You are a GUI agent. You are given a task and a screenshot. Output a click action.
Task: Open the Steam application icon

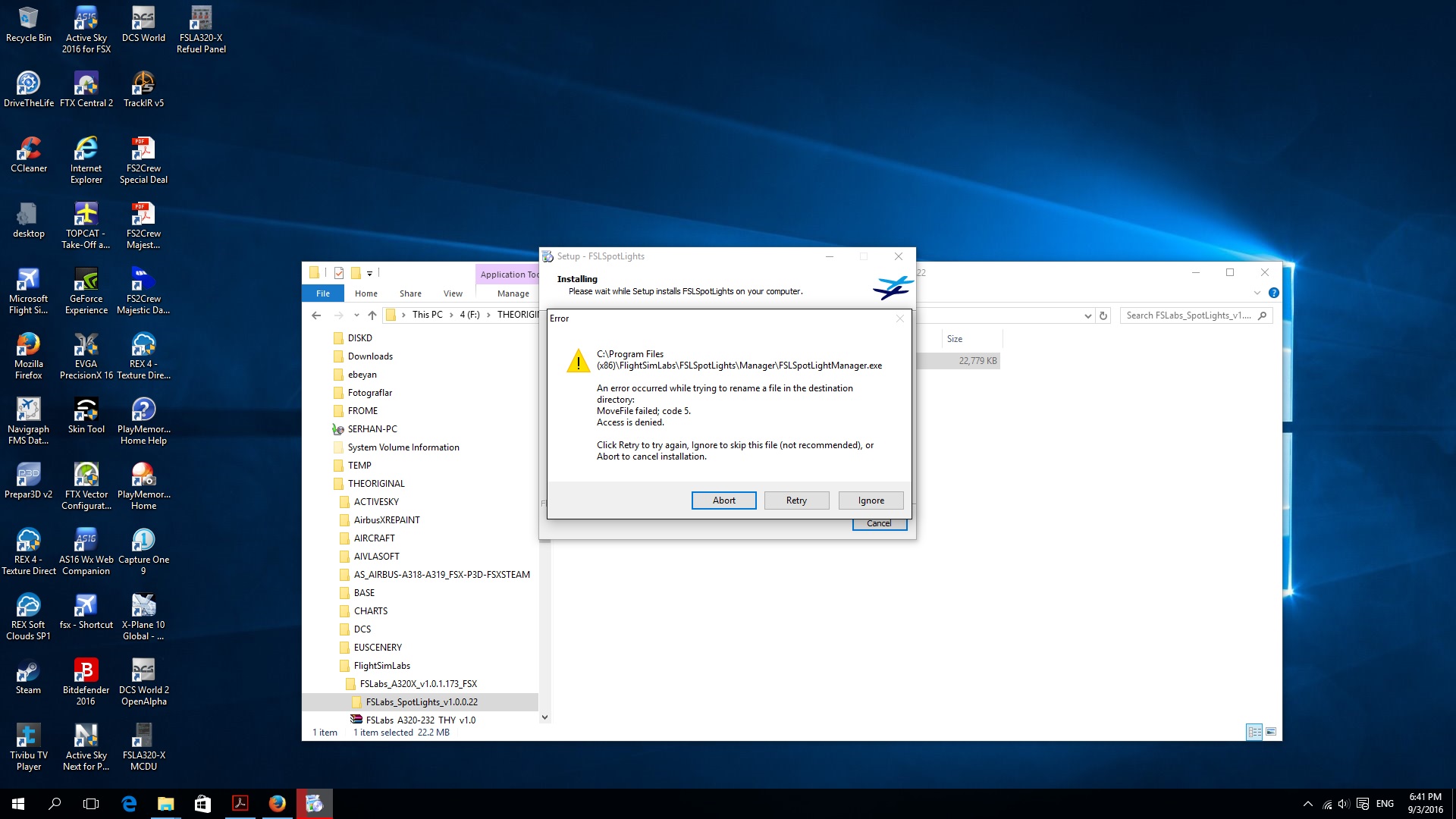pos(28,672)
